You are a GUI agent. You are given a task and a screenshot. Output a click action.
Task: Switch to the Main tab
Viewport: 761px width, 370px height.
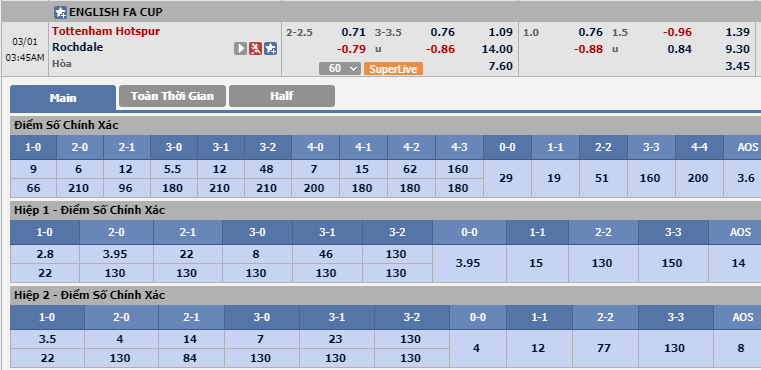[63, 98]
